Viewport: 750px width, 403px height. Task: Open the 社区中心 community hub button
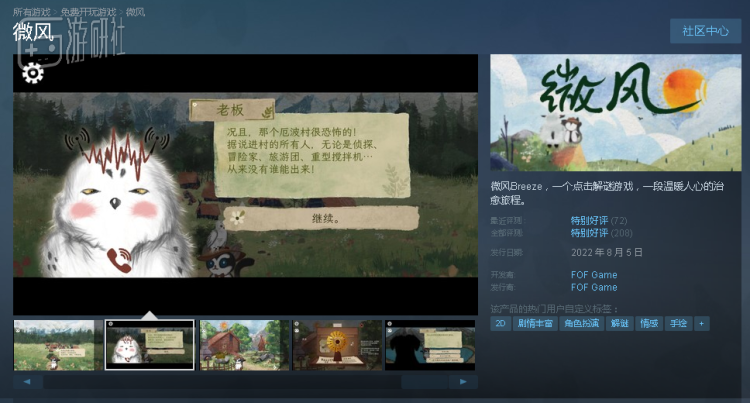[x=706, y=31]
